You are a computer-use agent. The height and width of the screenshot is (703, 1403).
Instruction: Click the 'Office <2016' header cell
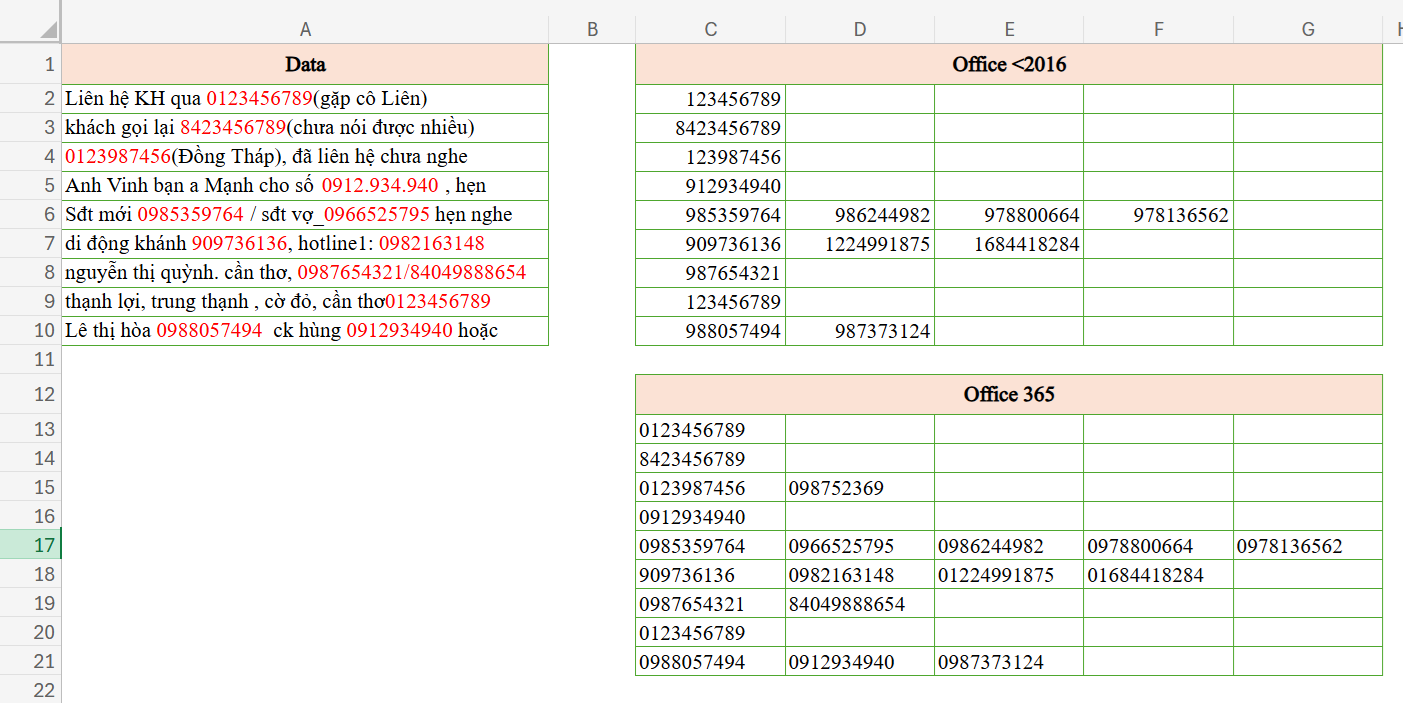pyautogui.click(x=1009, y=64)
